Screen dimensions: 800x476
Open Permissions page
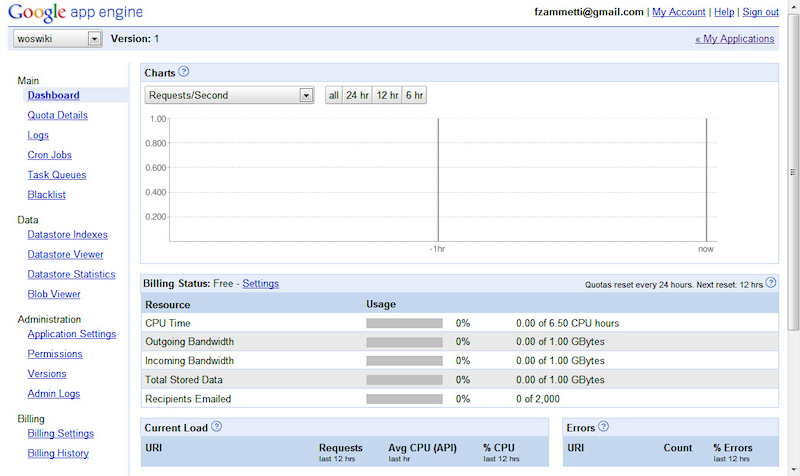[55, 354]
